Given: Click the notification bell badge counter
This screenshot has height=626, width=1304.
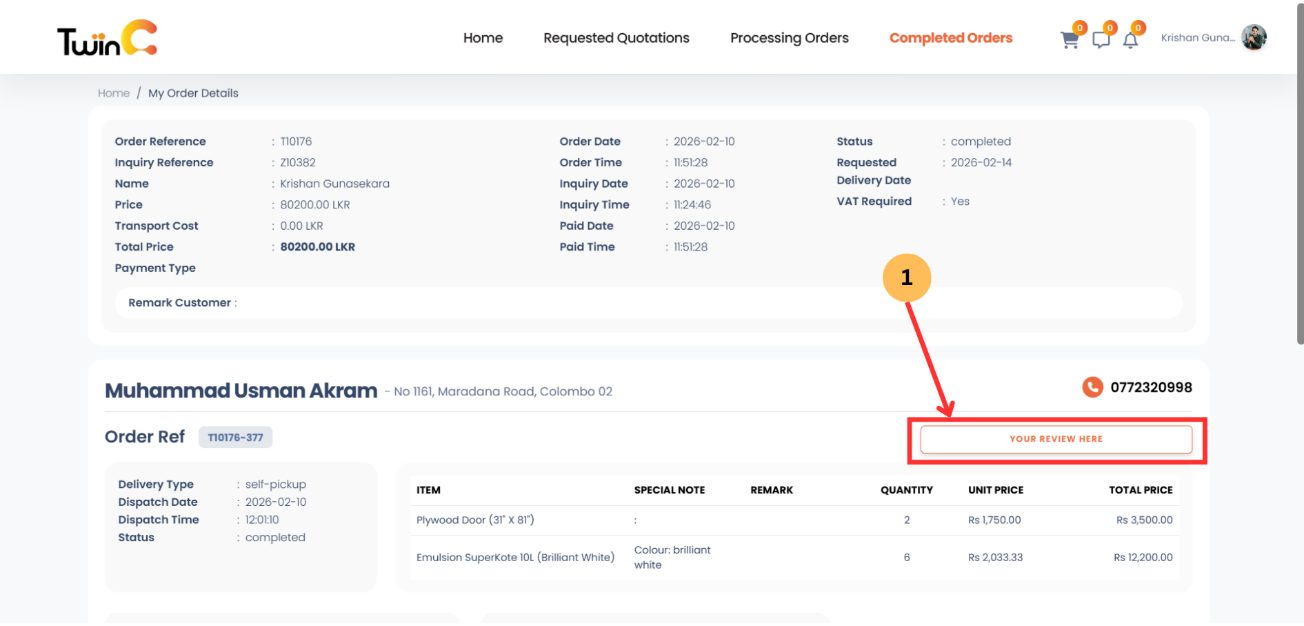Looking at the screenshot, I should tap(1138, 29).
